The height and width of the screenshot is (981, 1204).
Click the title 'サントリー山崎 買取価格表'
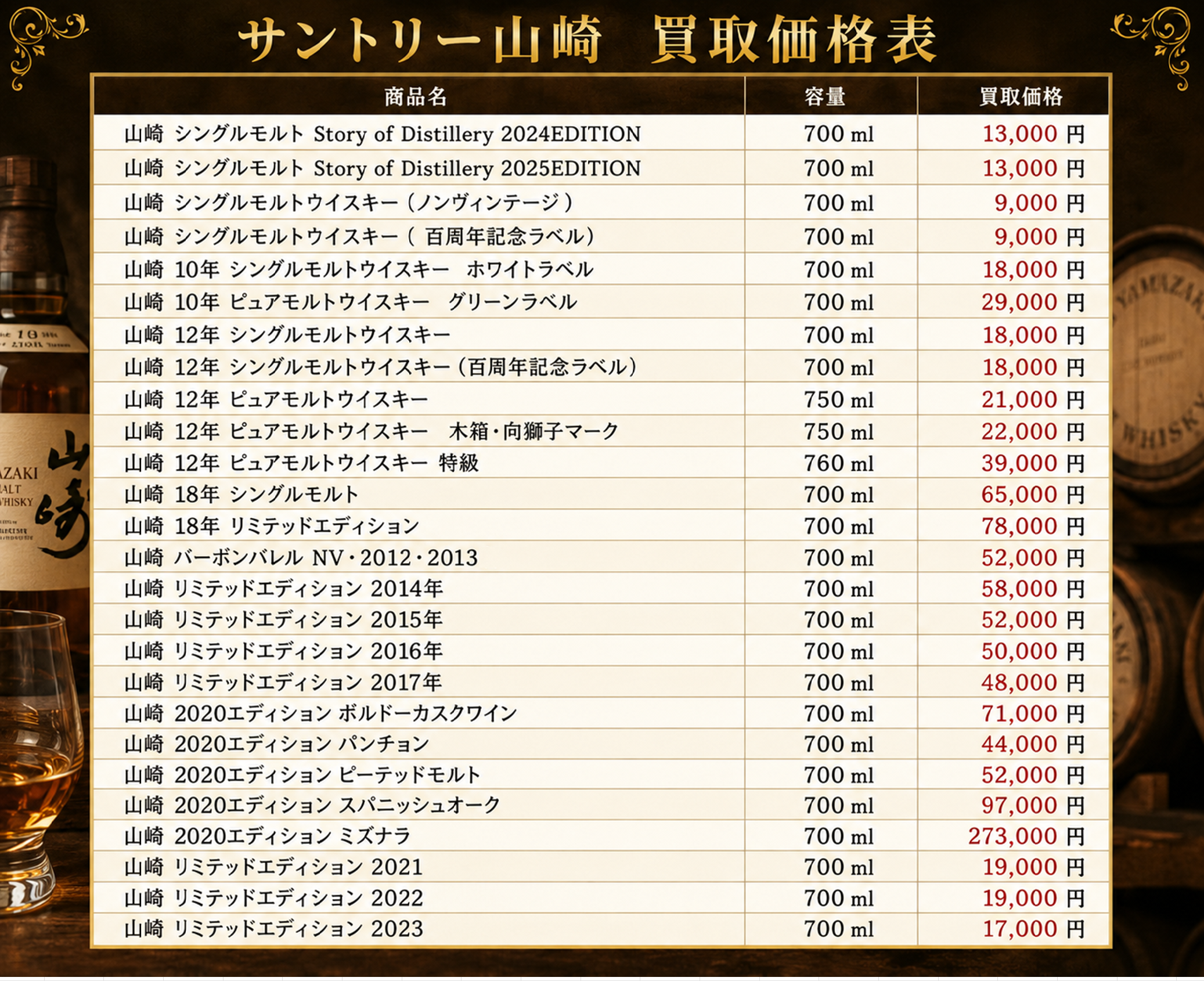(587, 39)
